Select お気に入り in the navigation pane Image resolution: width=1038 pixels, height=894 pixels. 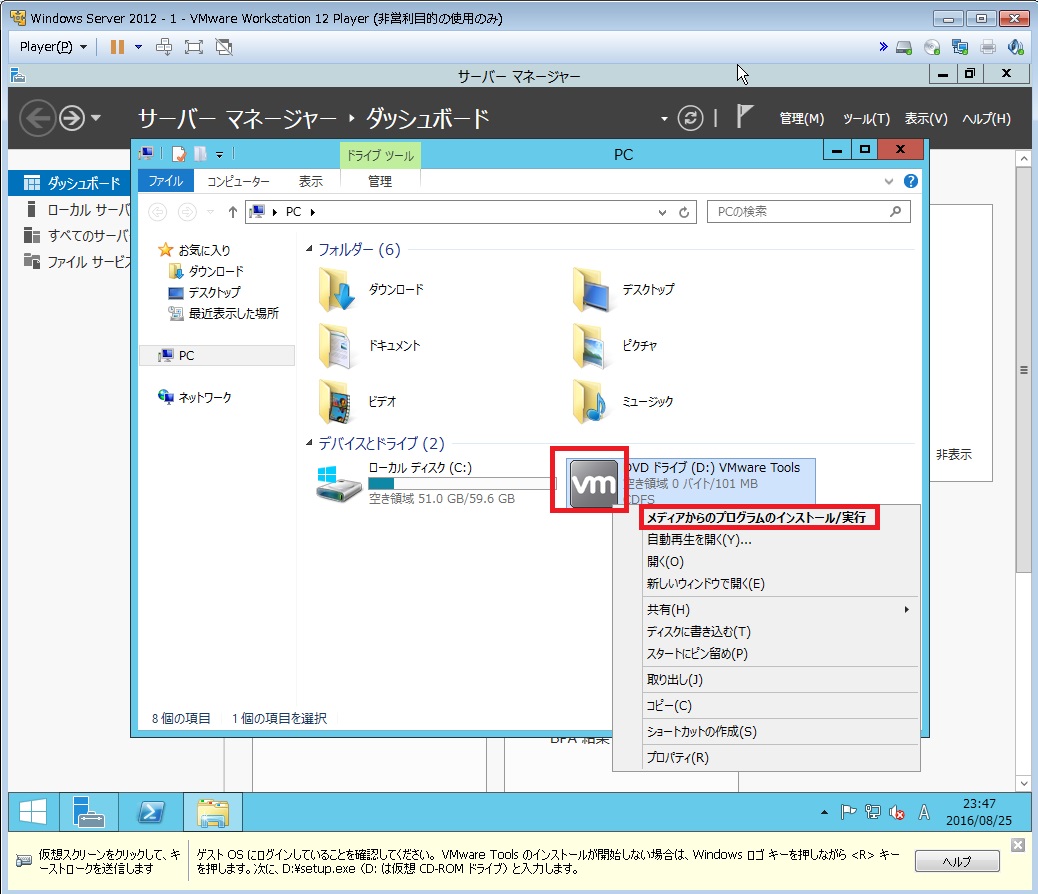click(x=195, y=250)
